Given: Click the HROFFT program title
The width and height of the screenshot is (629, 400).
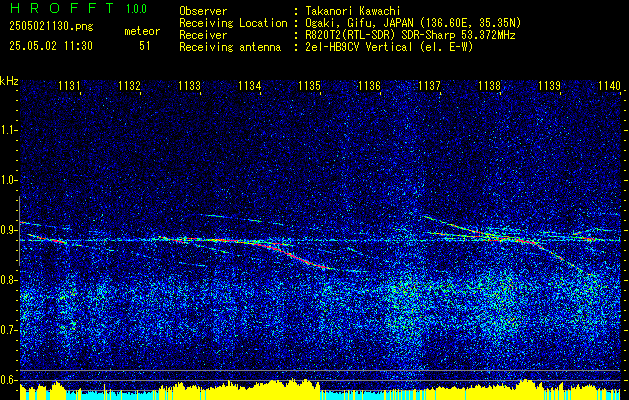Looking at the screenshot, I should (x=62, y=8).
